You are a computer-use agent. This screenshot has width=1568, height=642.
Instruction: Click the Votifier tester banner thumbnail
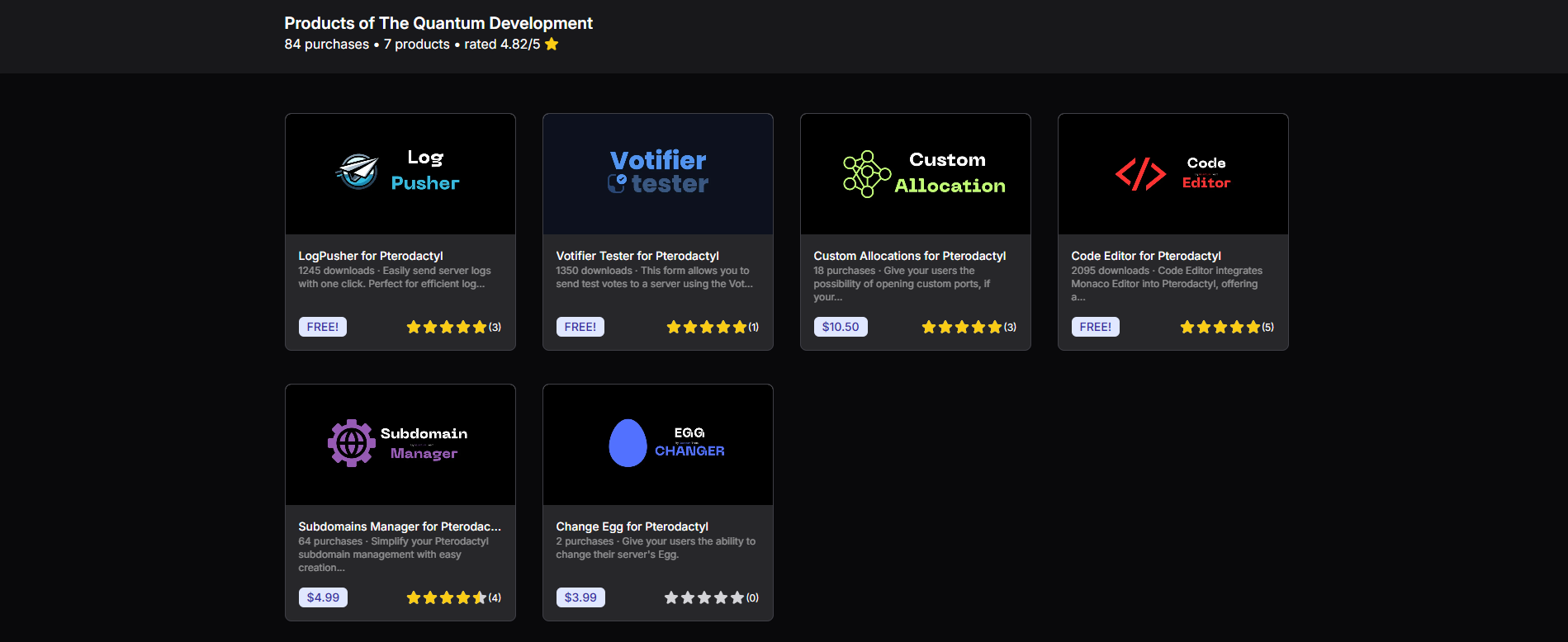click(x=658, y=174)
